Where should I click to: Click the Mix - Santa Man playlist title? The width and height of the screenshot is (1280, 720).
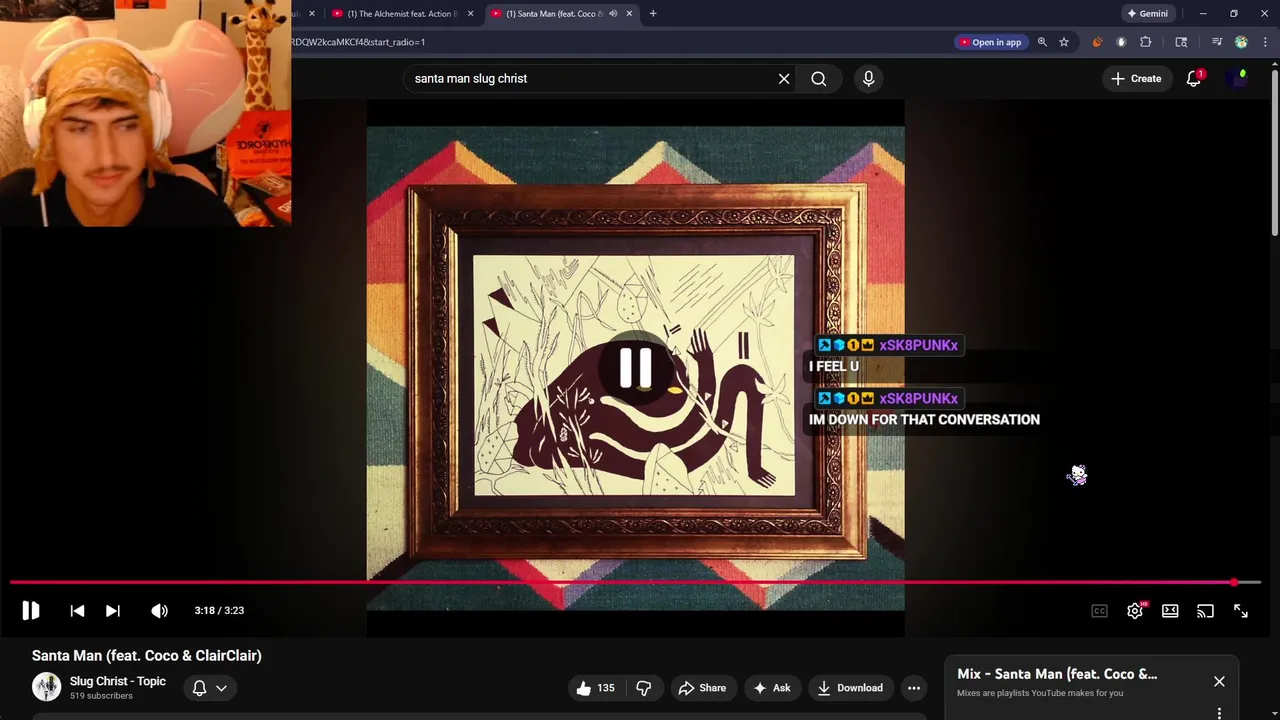coord(1057,674)
